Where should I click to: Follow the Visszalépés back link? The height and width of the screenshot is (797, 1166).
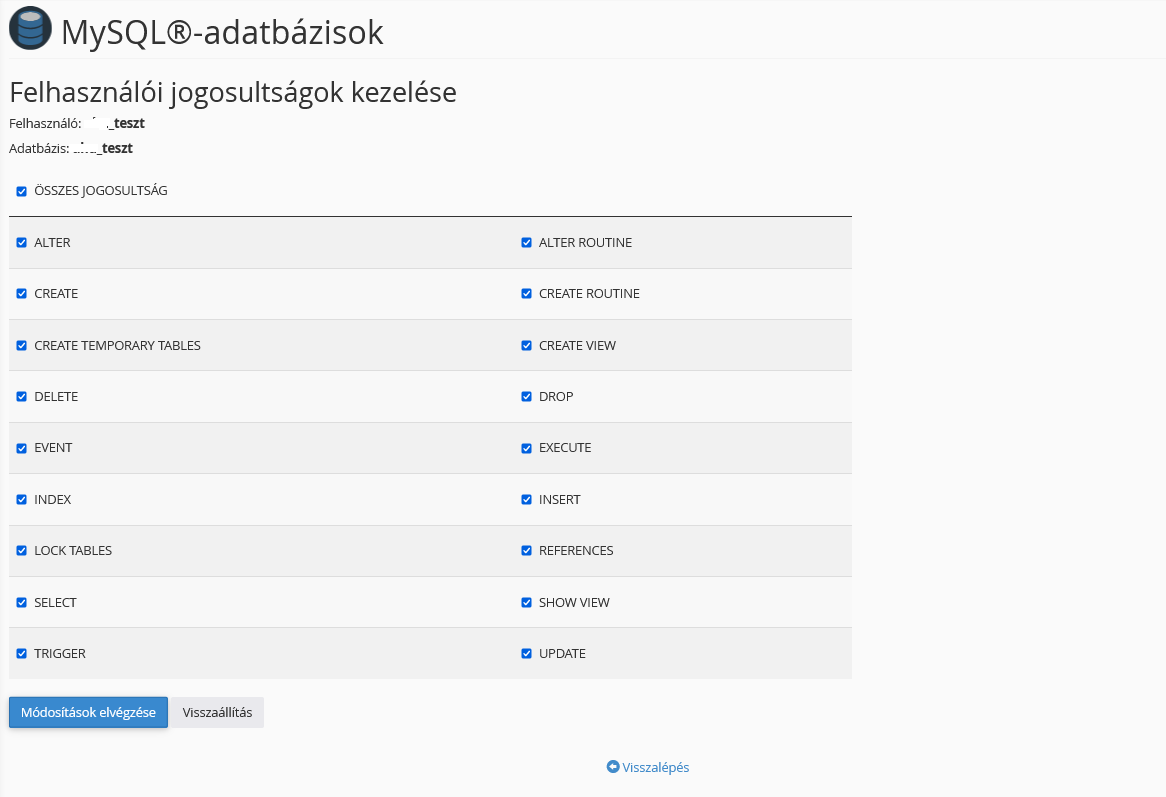coord(648,767)
